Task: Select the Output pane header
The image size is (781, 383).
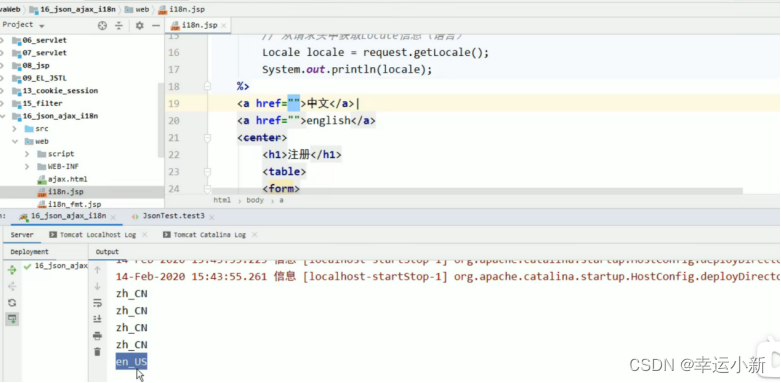Action: pyautogui.click(x=107, y=252)
